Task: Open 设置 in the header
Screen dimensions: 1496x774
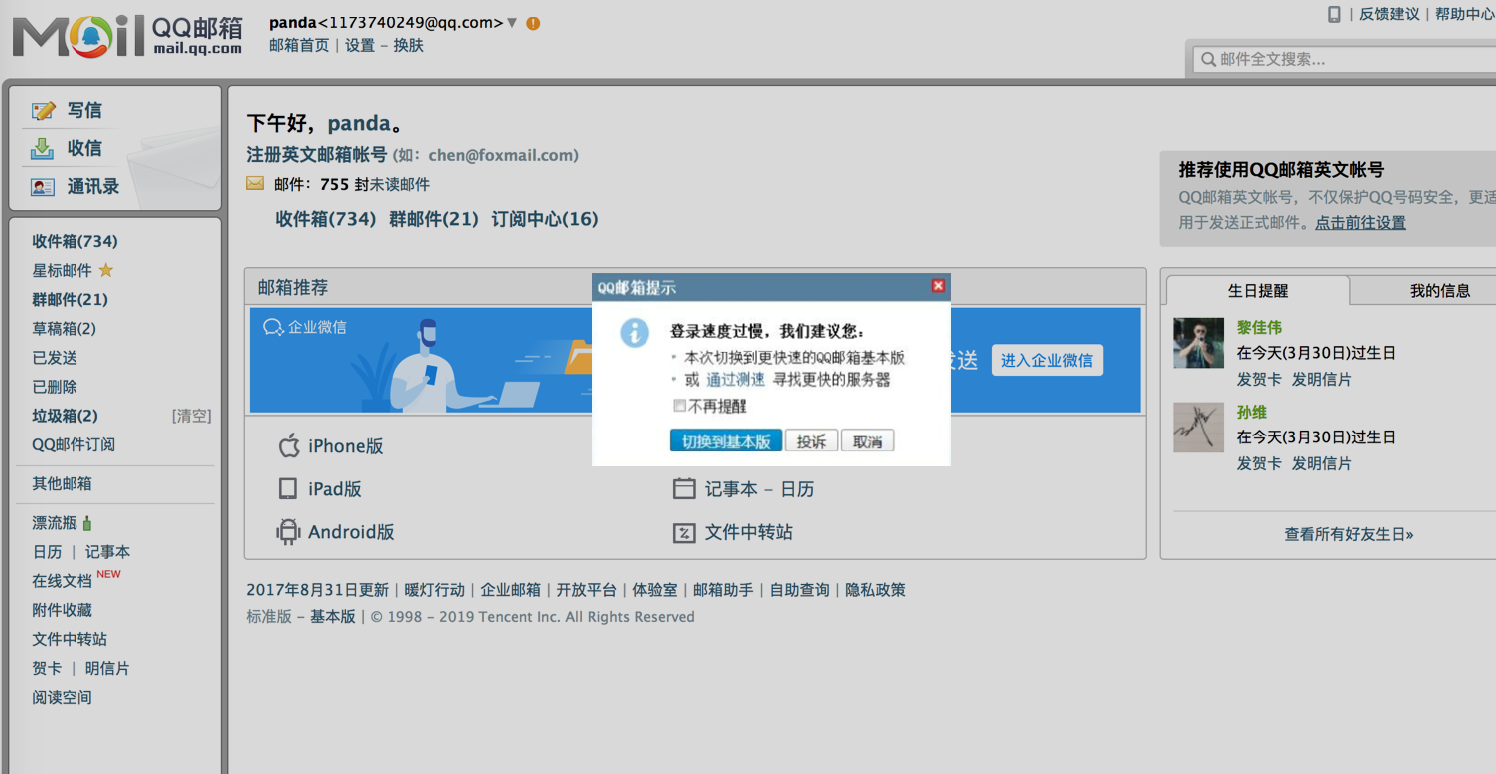Action: point(360,45)
